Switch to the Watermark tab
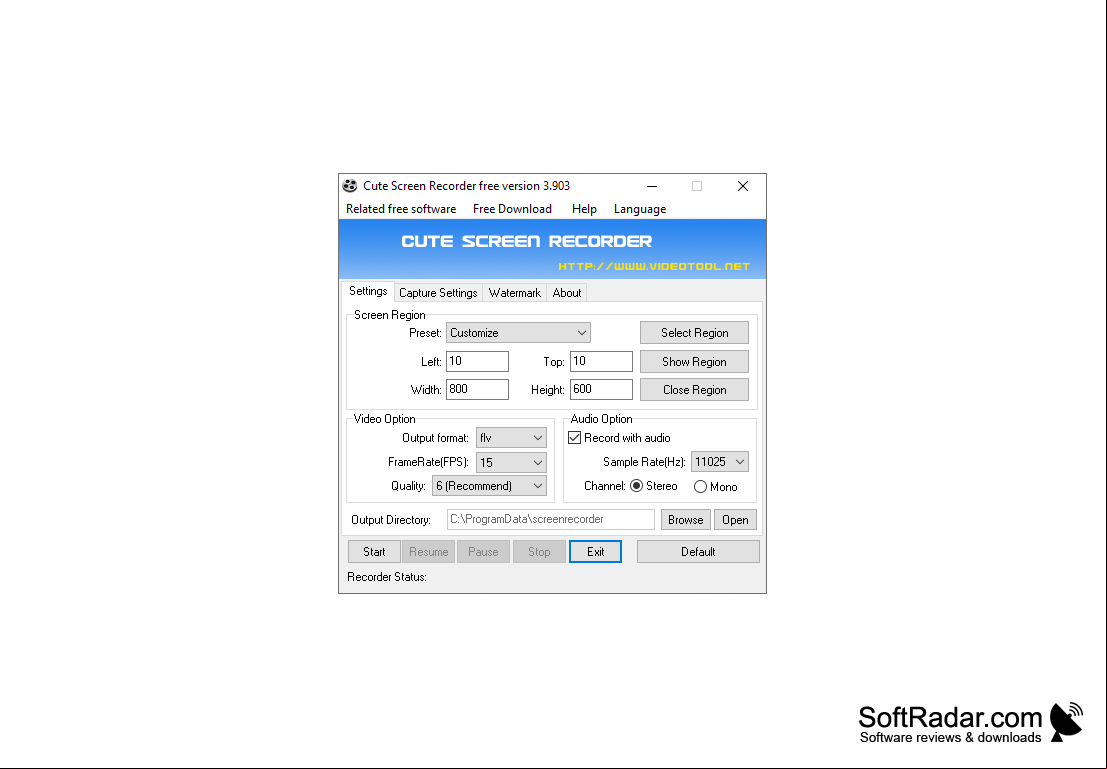The image size is (1107, 769). tap(515, 293)
